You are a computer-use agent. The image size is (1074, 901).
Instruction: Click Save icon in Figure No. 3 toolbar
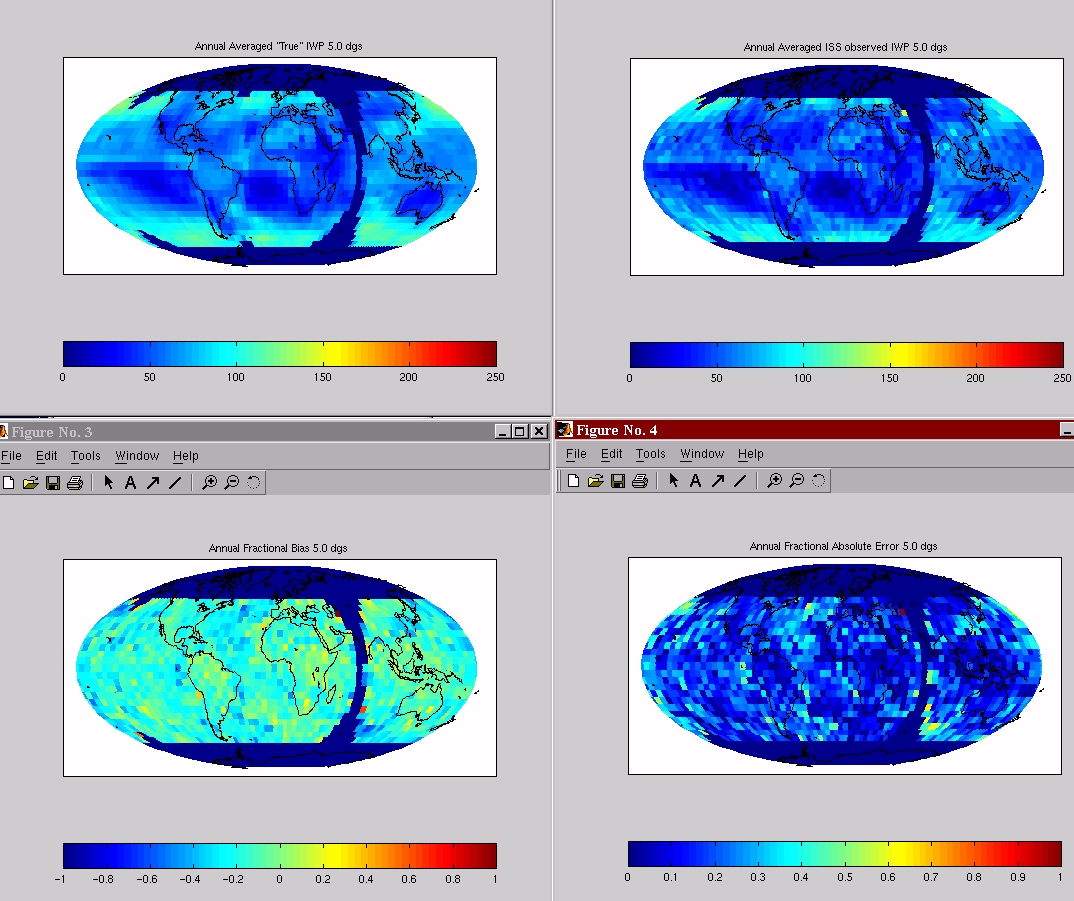coord(53,483)
